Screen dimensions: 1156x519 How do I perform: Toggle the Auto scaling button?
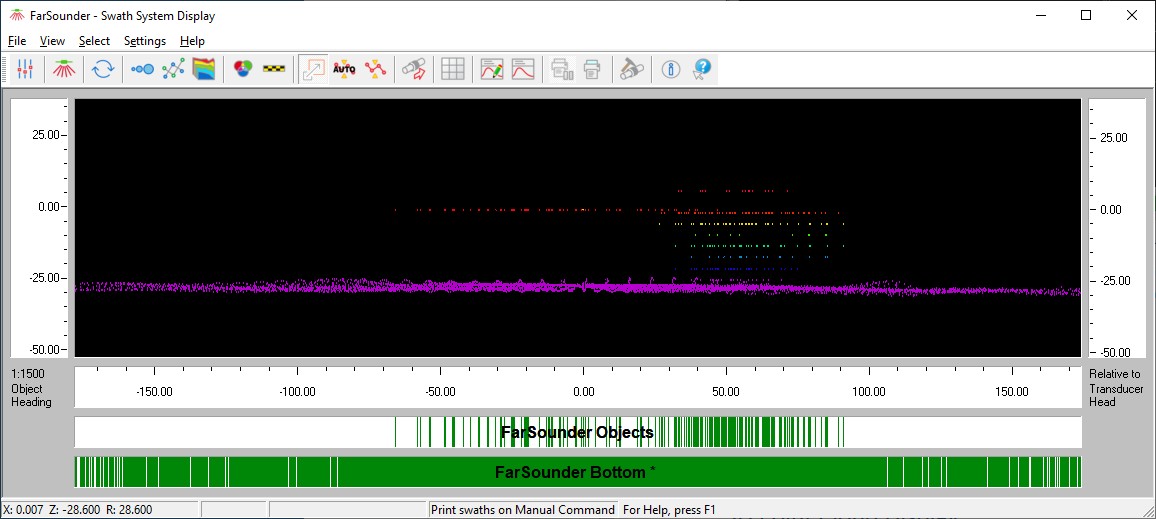(x=344, y=69)
